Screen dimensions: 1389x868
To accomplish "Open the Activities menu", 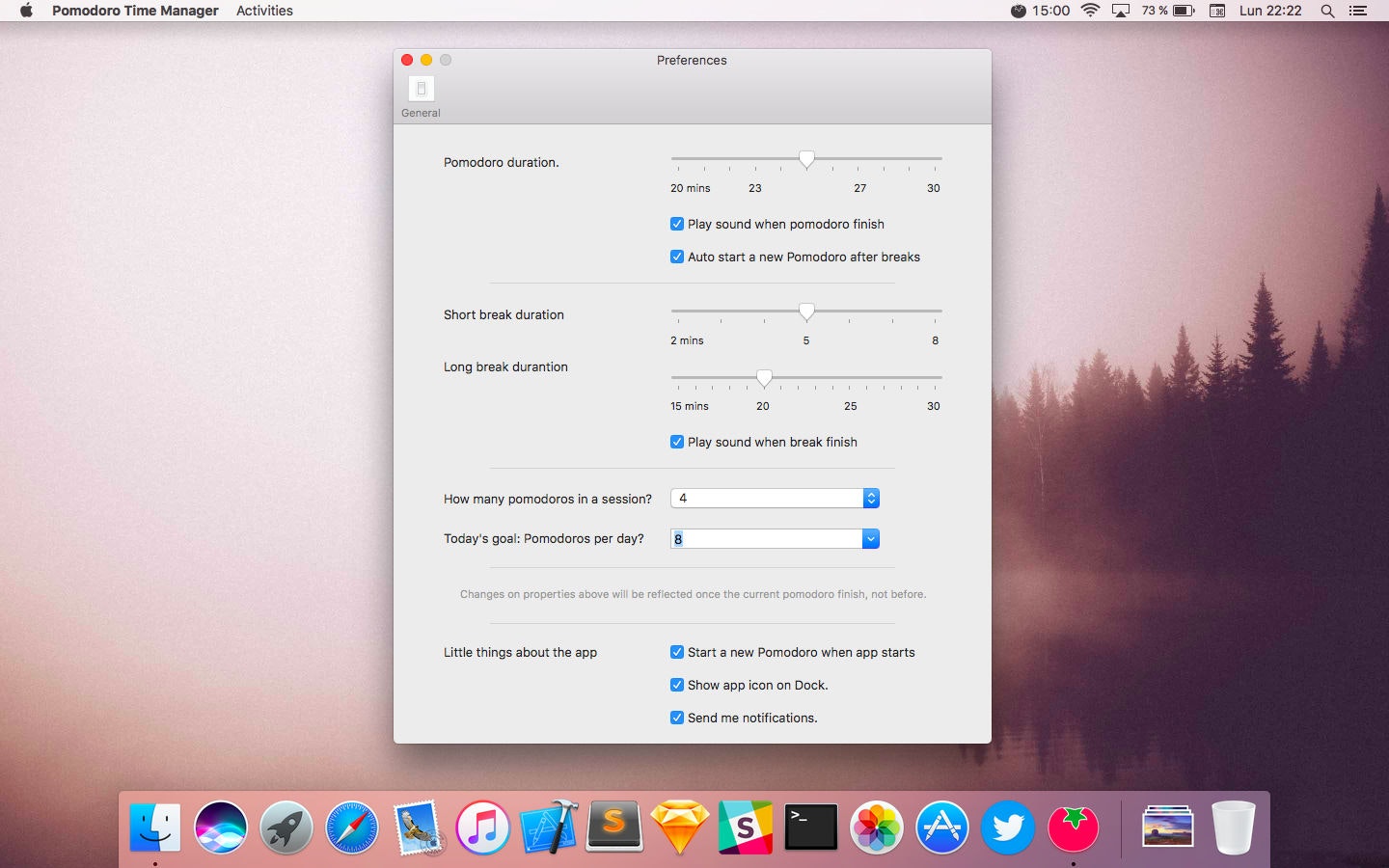I will click(264, 11).
